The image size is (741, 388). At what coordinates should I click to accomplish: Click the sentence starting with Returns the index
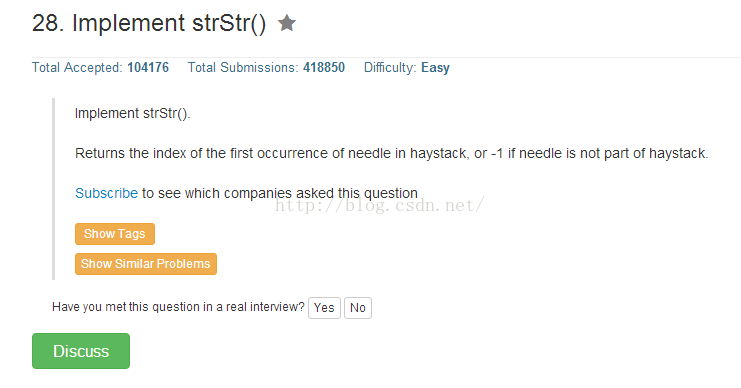392,154
